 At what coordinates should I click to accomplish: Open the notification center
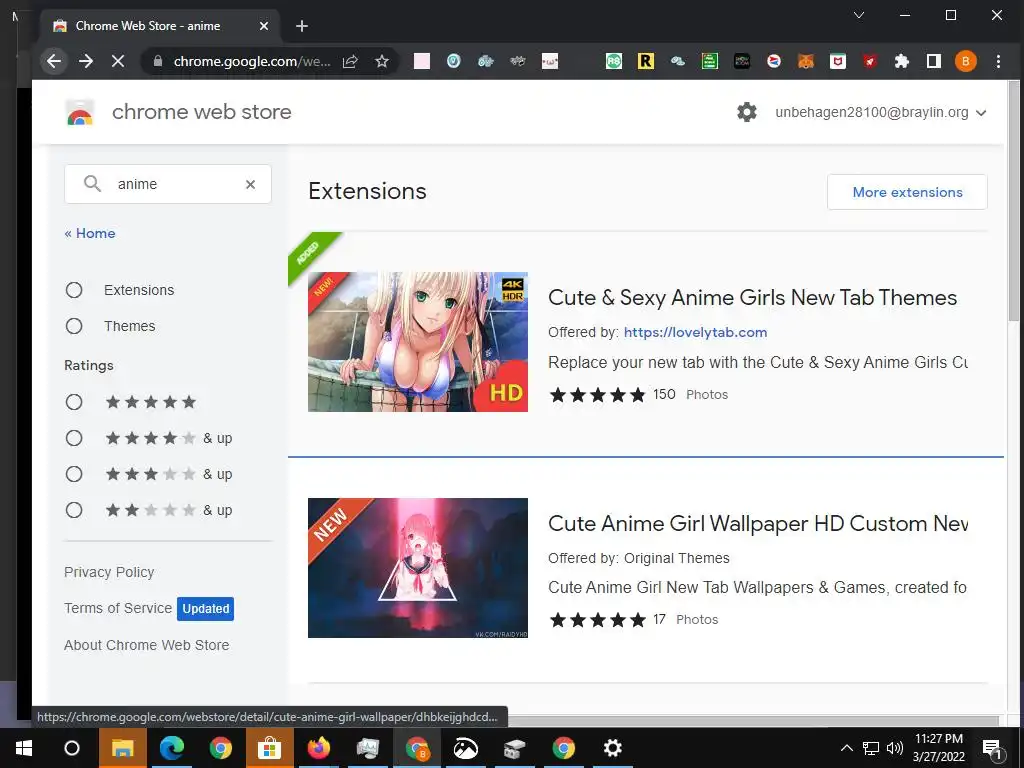click(x=992, y=748)
